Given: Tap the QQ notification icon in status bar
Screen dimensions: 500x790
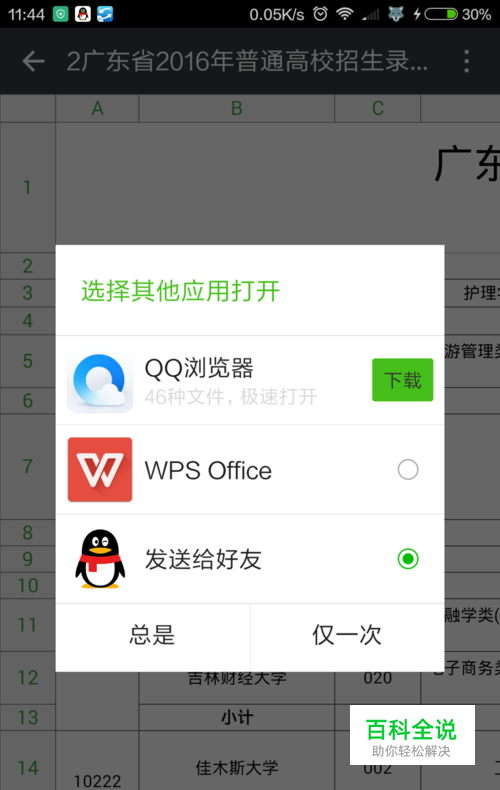Looking at the screenshot, I should [x=83, y=14].
